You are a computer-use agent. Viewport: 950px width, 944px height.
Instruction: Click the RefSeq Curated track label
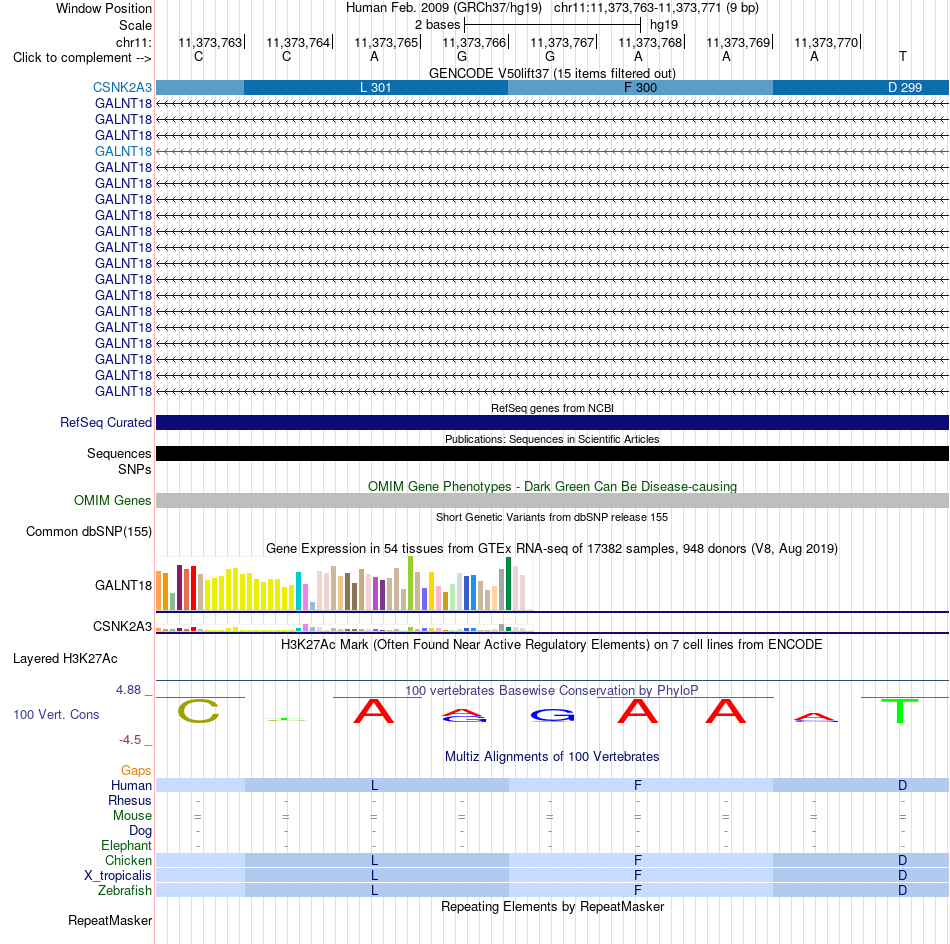point(106,422)
